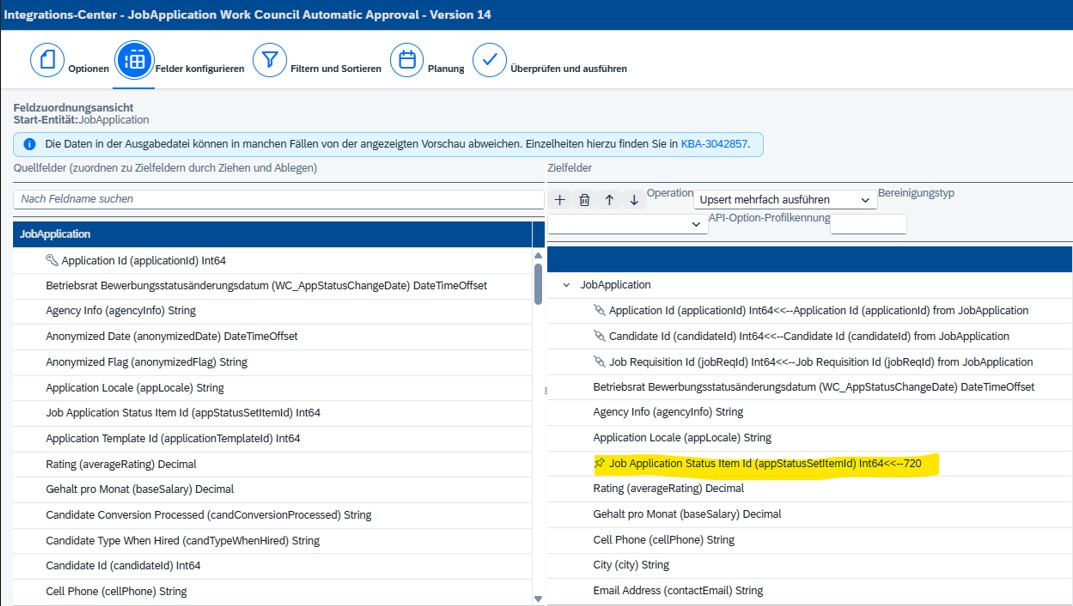Move field up with arrow icon

tap(609, 200)
